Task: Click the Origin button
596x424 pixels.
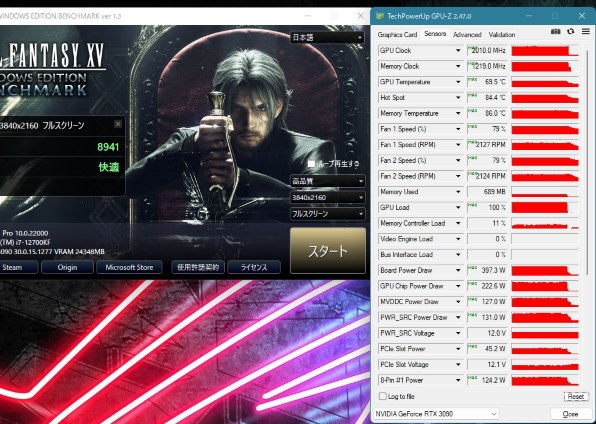Action: 67,267
